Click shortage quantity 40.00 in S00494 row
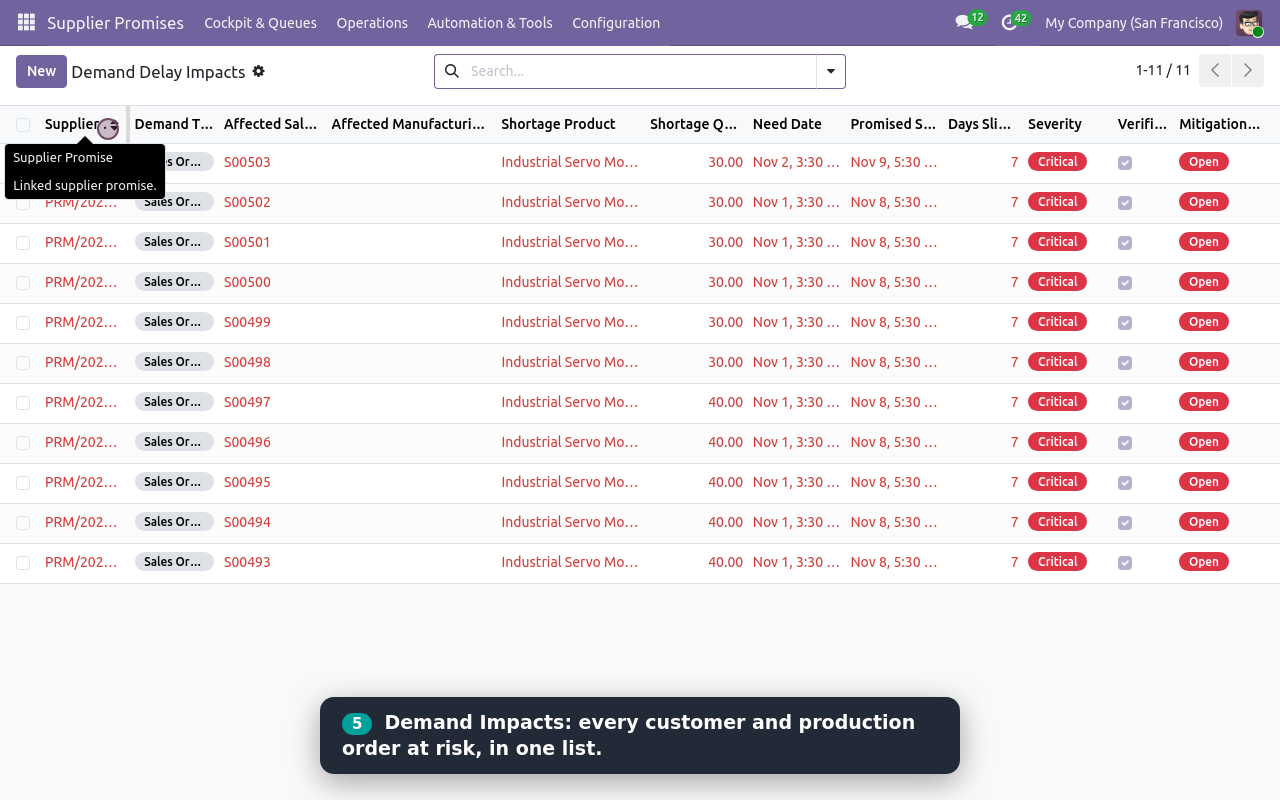This screenshot has height=800, width=1280. pyautogui.click(x=725, y=522)
